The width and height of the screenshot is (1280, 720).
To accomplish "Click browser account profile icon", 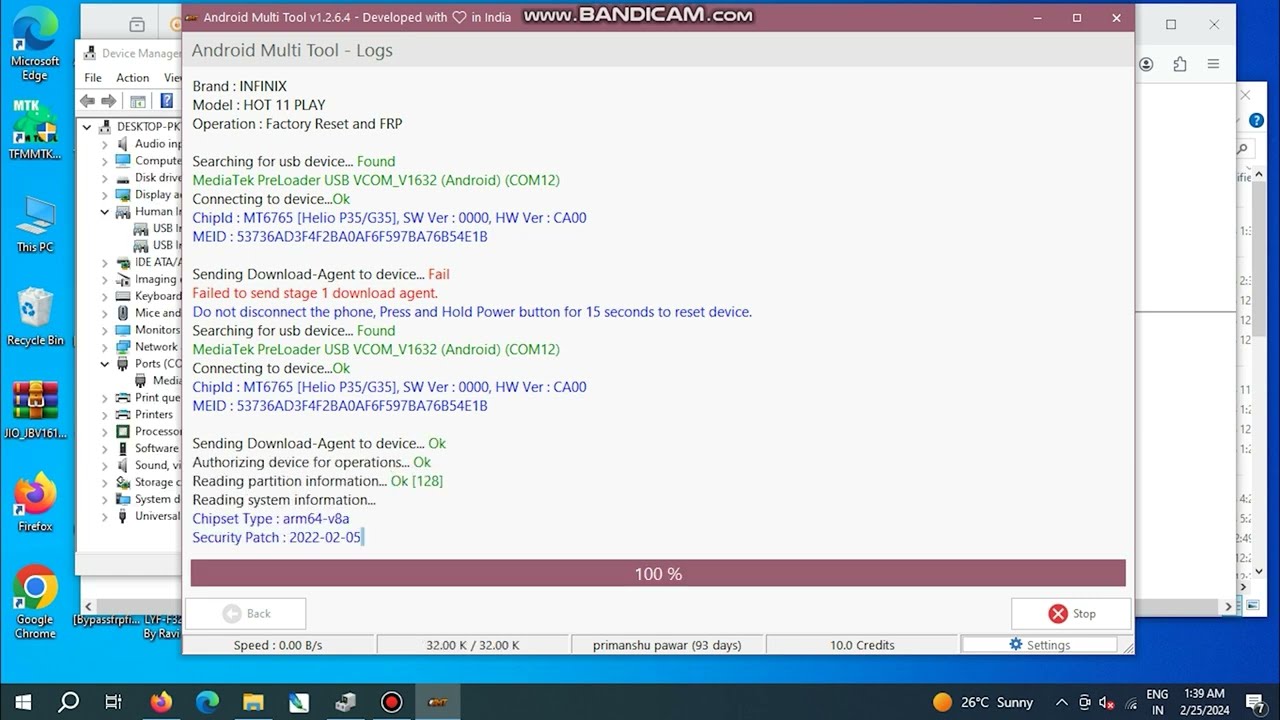I will click(1146, 64).
